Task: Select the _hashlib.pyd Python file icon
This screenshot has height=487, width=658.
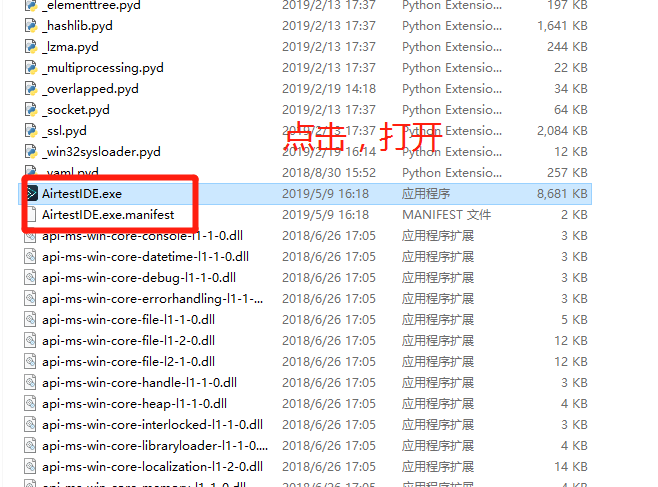Action: (x=31, y=26)
